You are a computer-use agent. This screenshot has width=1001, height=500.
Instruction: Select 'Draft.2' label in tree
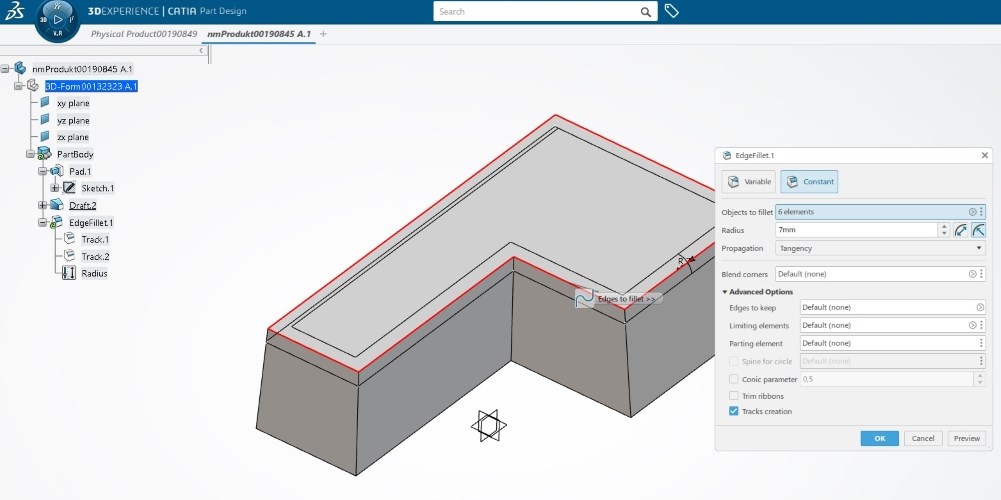click(x=83, y=205)
